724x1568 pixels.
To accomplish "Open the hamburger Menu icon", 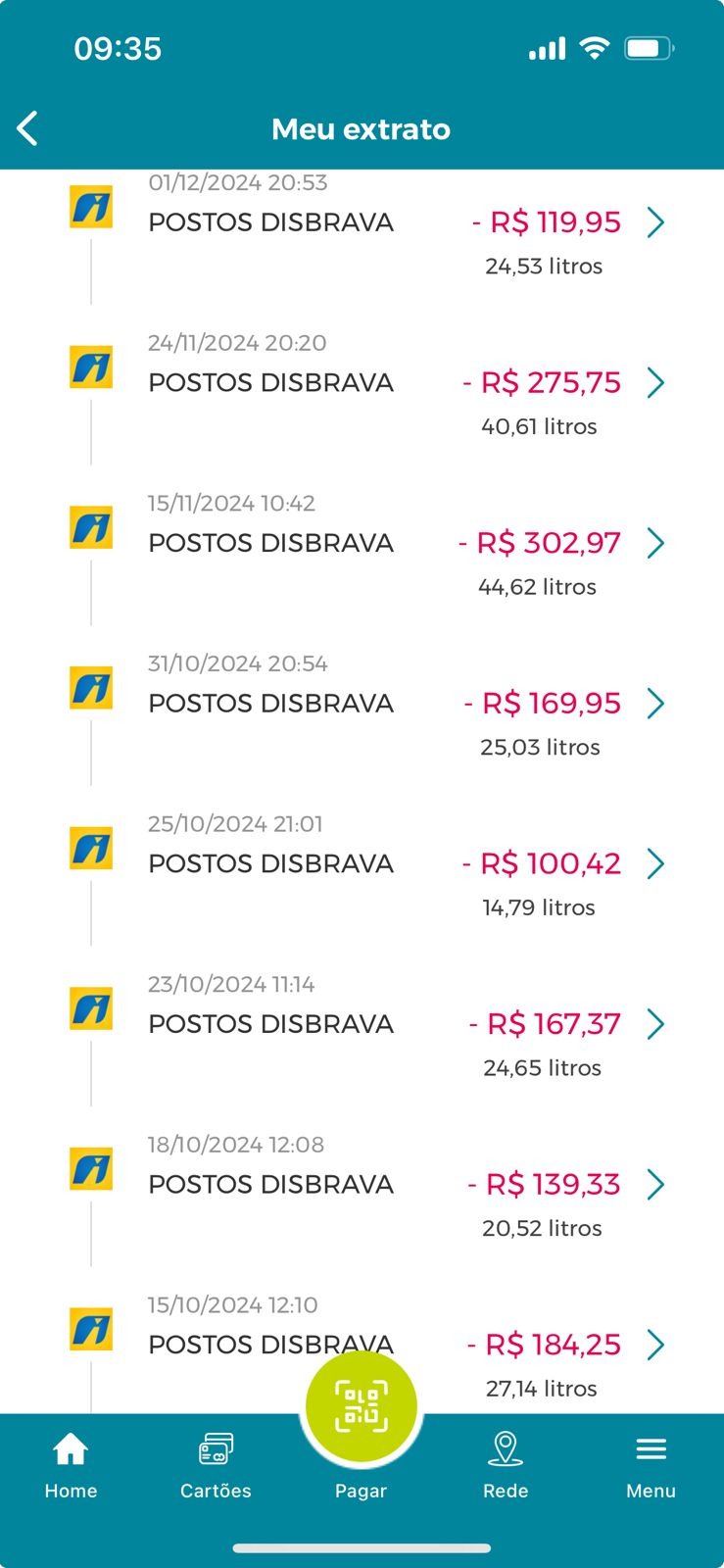I will coord(651,1448).
